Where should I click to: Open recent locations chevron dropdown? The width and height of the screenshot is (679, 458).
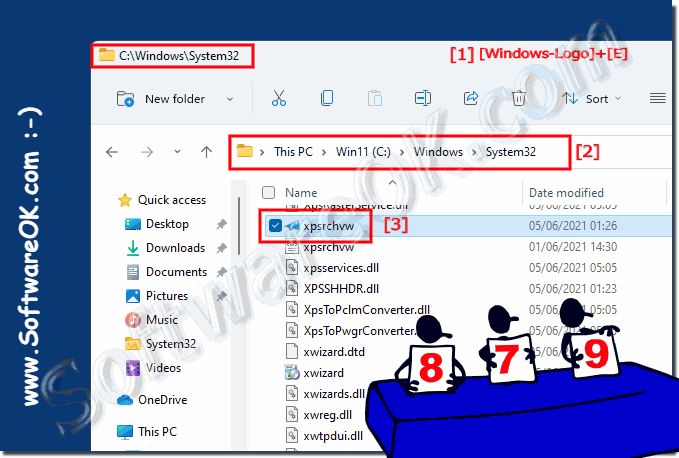pos(177,152)
